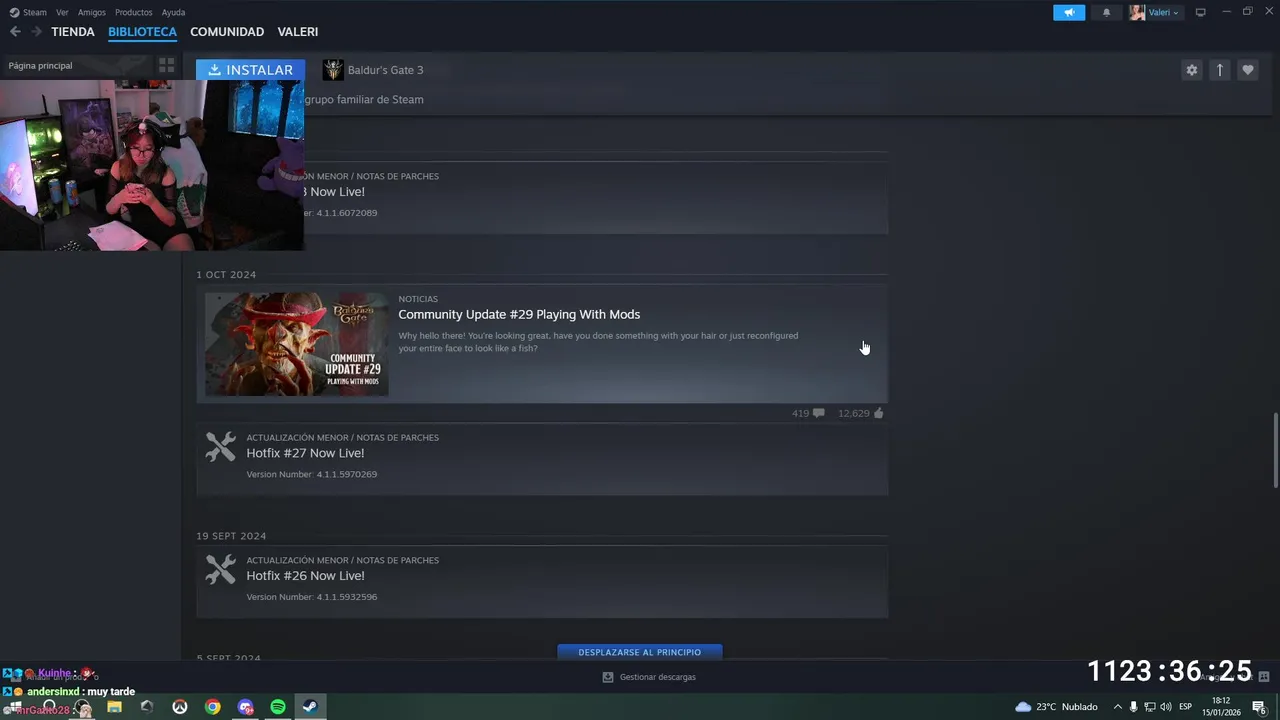
Task: Click the 19 SEPT 2024 date header
Action: click(231, 536)
